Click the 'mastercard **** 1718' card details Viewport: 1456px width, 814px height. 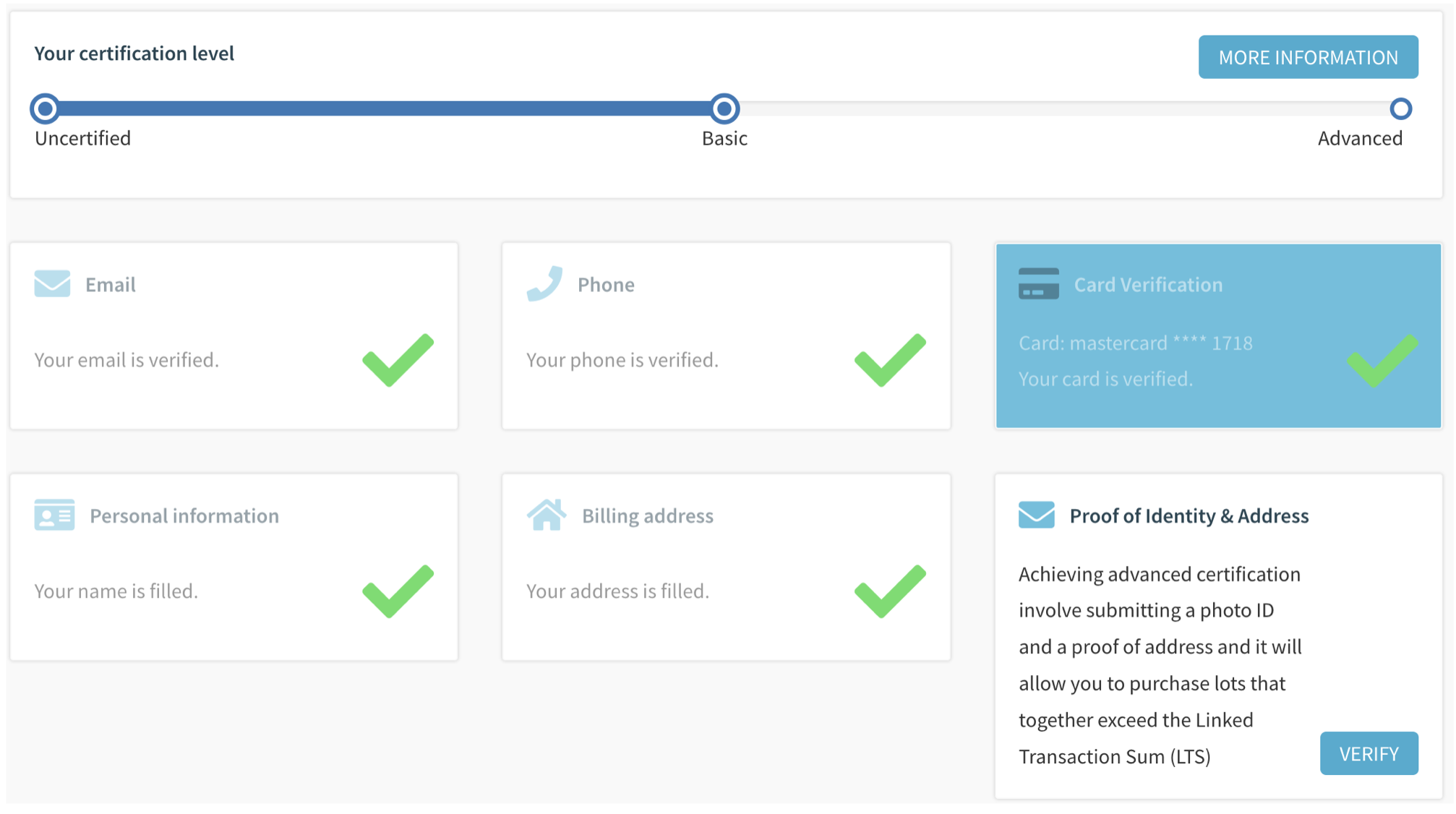(1136, 343)
